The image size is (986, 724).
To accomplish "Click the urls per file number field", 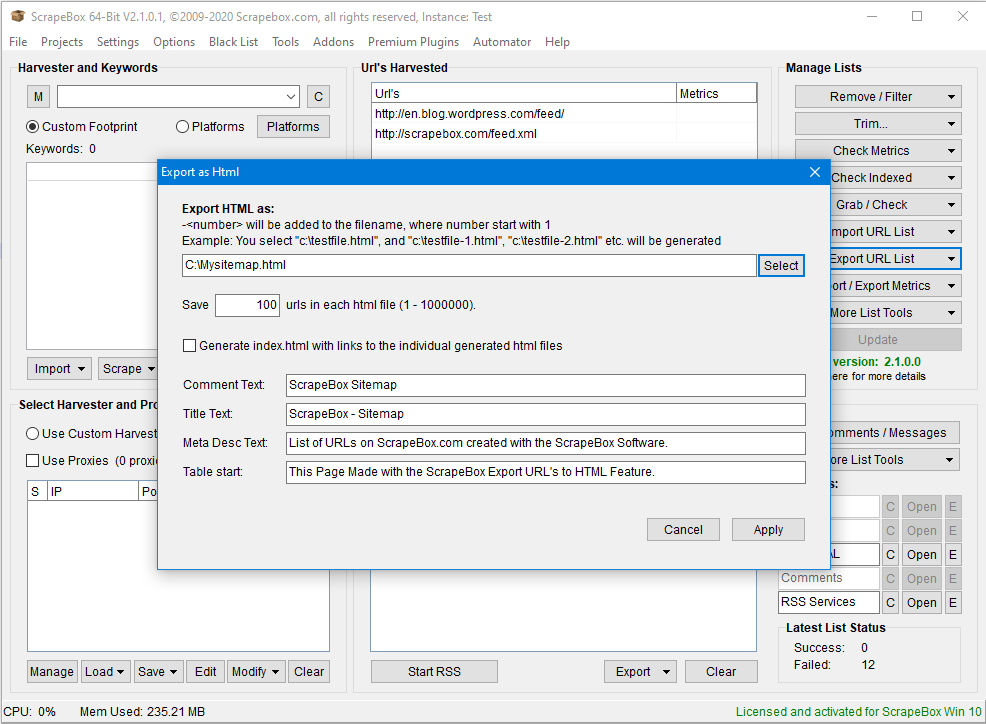I will pos(247,305).
